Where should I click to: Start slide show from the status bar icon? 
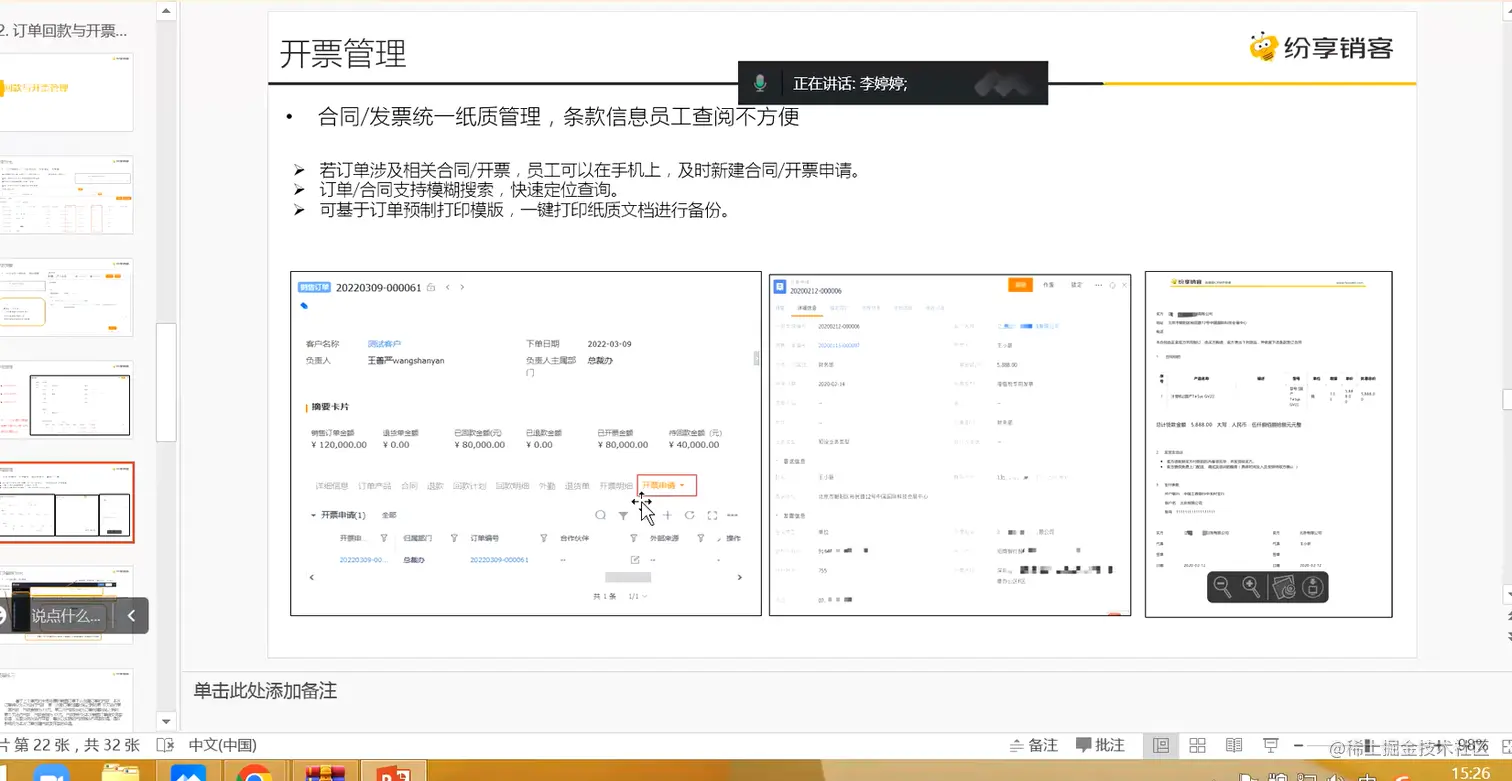coord(1270,745)
